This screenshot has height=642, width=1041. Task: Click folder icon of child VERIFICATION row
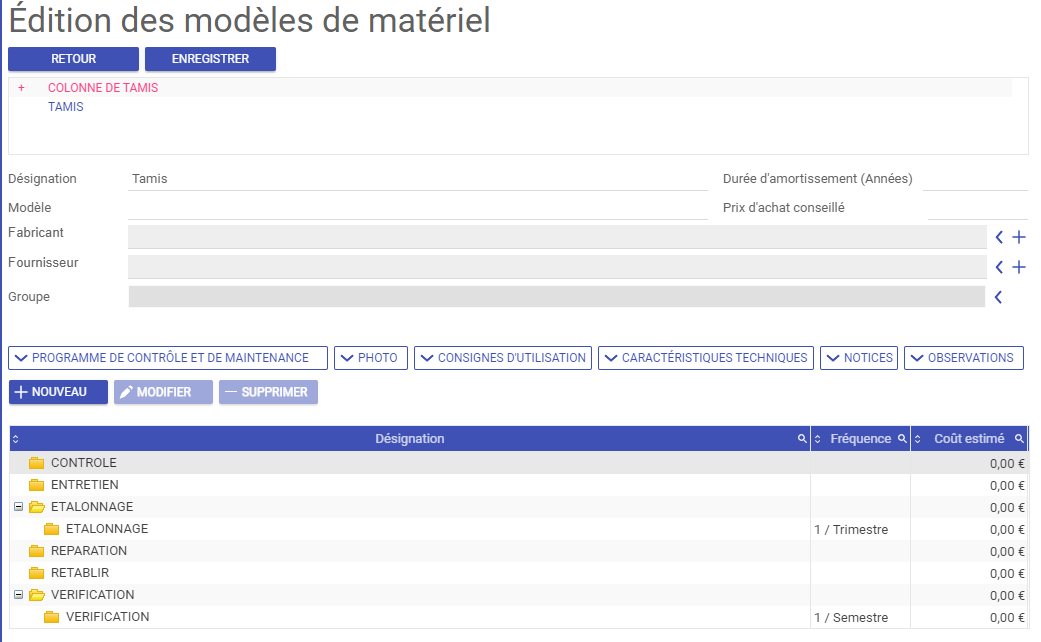click(51, 617)
